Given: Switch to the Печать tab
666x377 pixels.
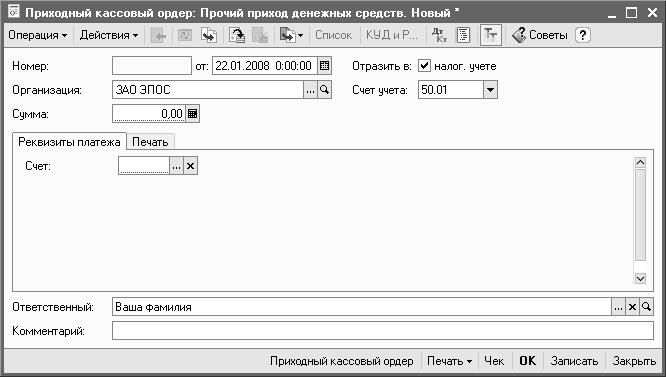Looking at the screenshot, I should pyautogui.click(x=150, y=142).
